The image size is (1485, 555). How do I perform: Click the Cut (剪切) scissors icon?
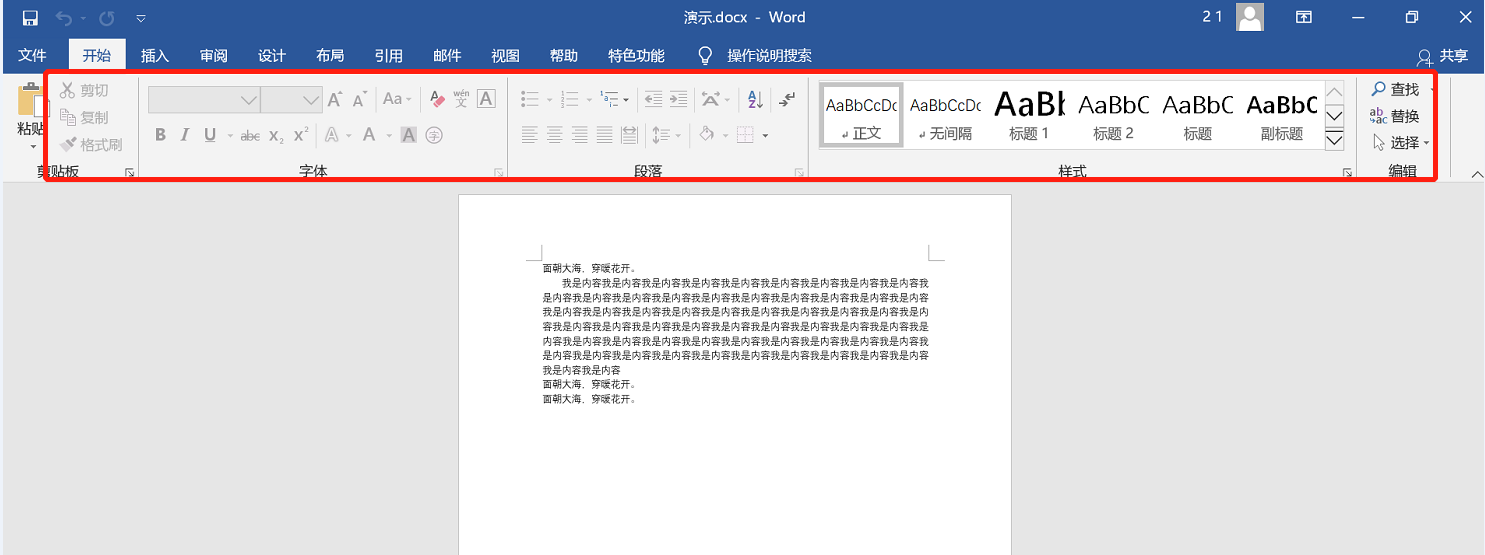pyautogui.click(x=68, y=91)
